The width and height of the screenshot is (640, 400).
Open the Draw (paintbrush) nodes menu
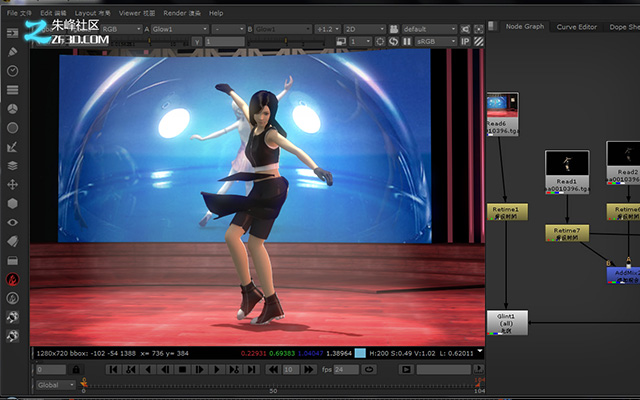point(13,52)
